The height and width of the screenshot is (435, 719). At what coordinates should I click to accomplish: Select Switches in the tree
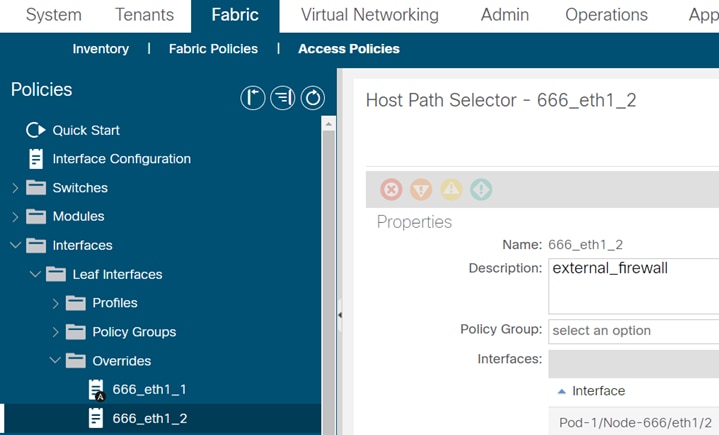(80, 187)
